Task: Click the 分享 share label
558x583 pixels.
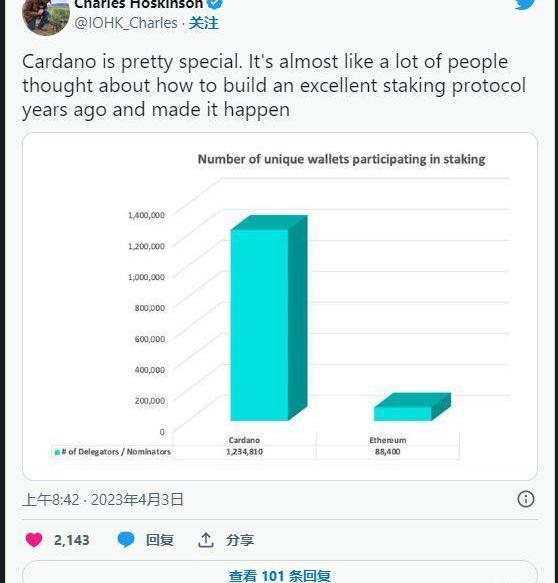Action: tap(240, 540)
